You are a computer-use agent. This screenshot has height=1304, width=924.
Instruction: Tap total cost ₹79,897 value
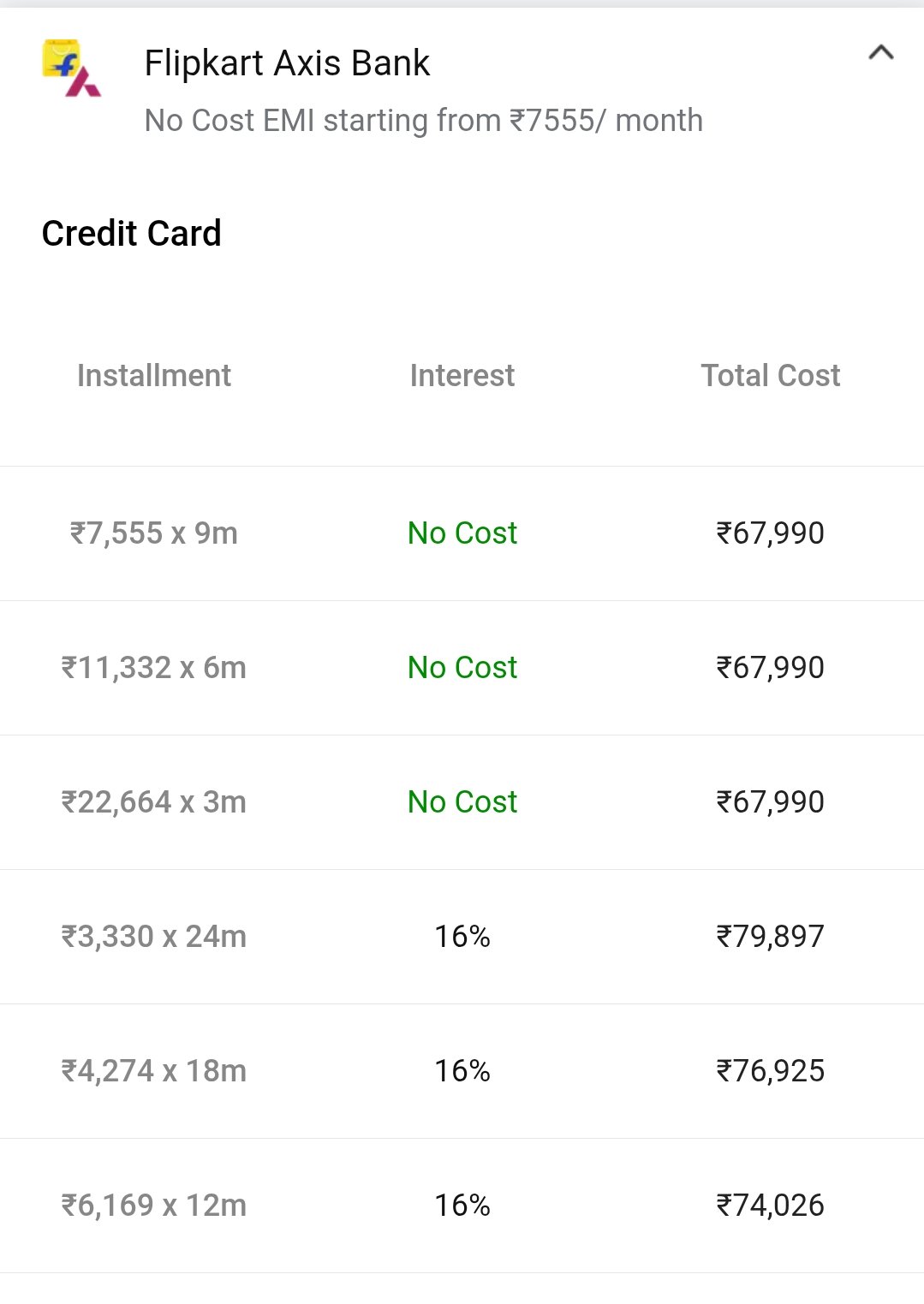(770, 937)
